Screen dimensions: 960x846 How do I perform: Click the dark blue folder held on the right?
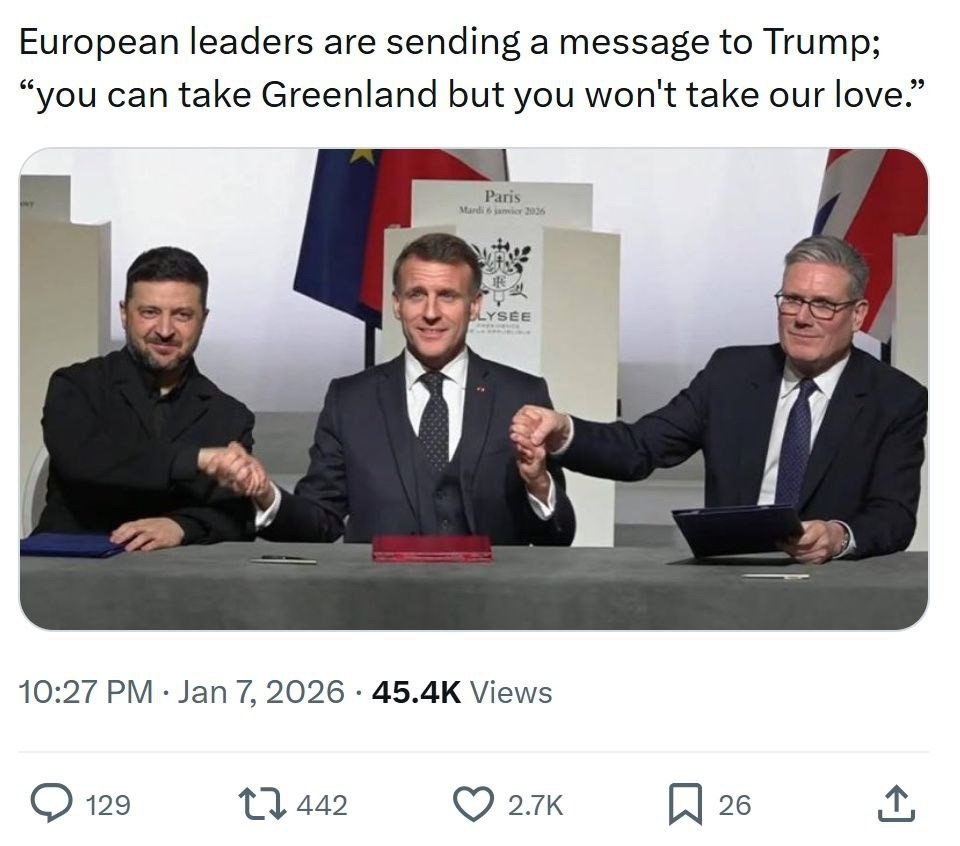[x=737, y=528]
